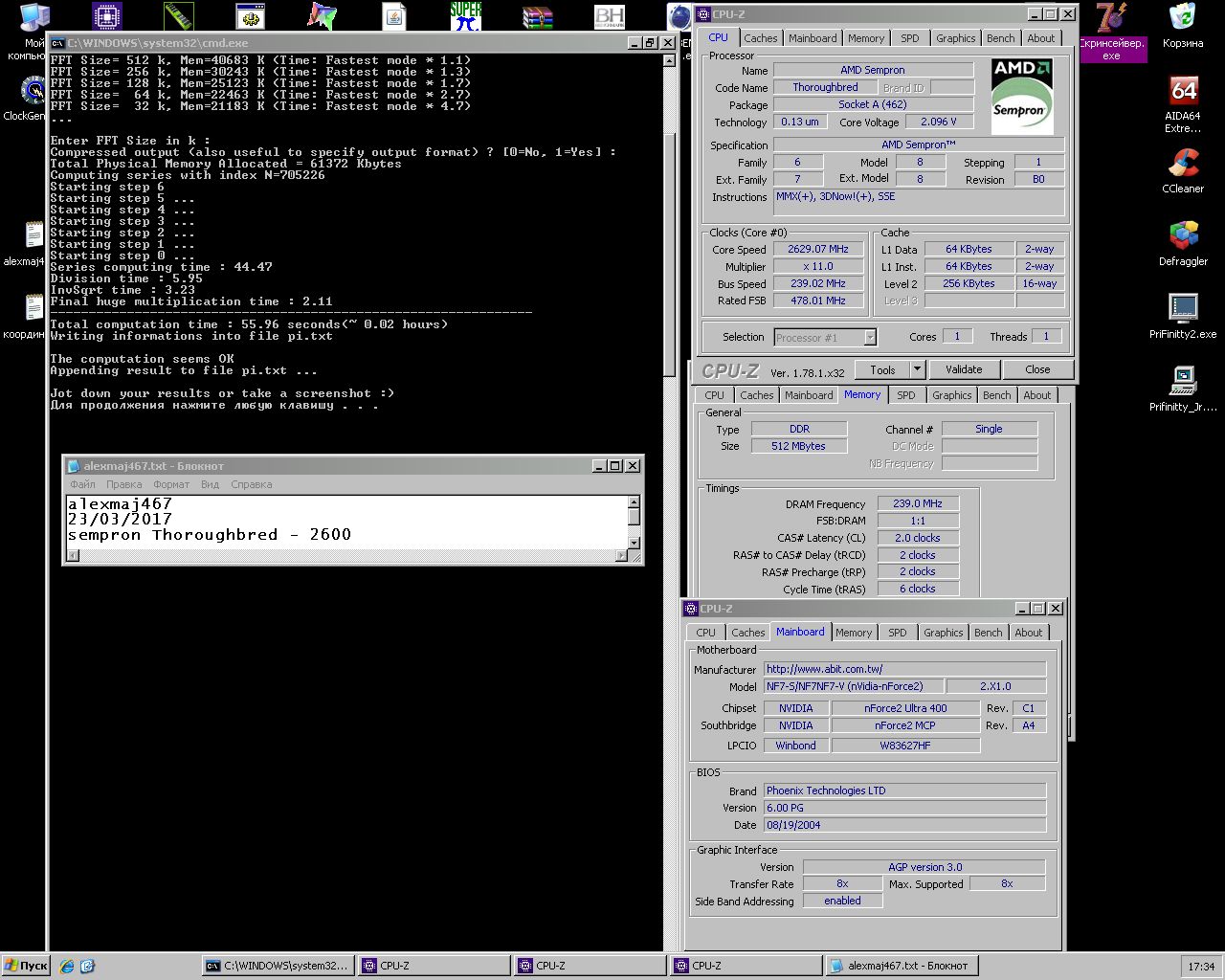Select CPU tab in bottom CPU-Z window
The image size is (1225, 980).
tap(705, 633)
